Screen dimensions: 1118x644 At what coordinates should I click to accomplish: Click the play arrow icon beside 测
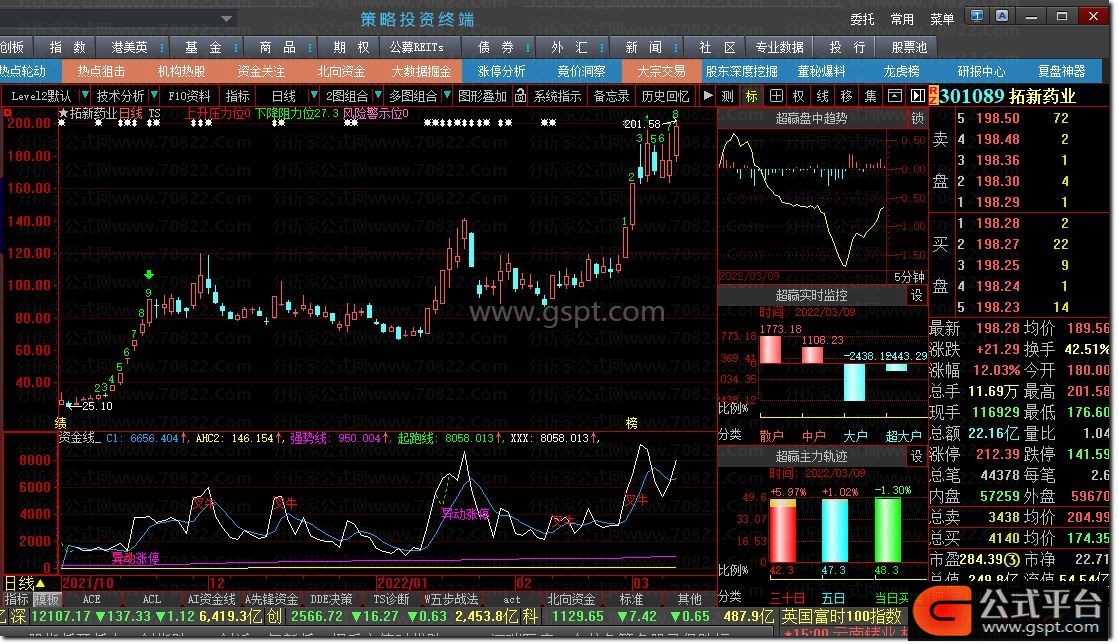707,95
